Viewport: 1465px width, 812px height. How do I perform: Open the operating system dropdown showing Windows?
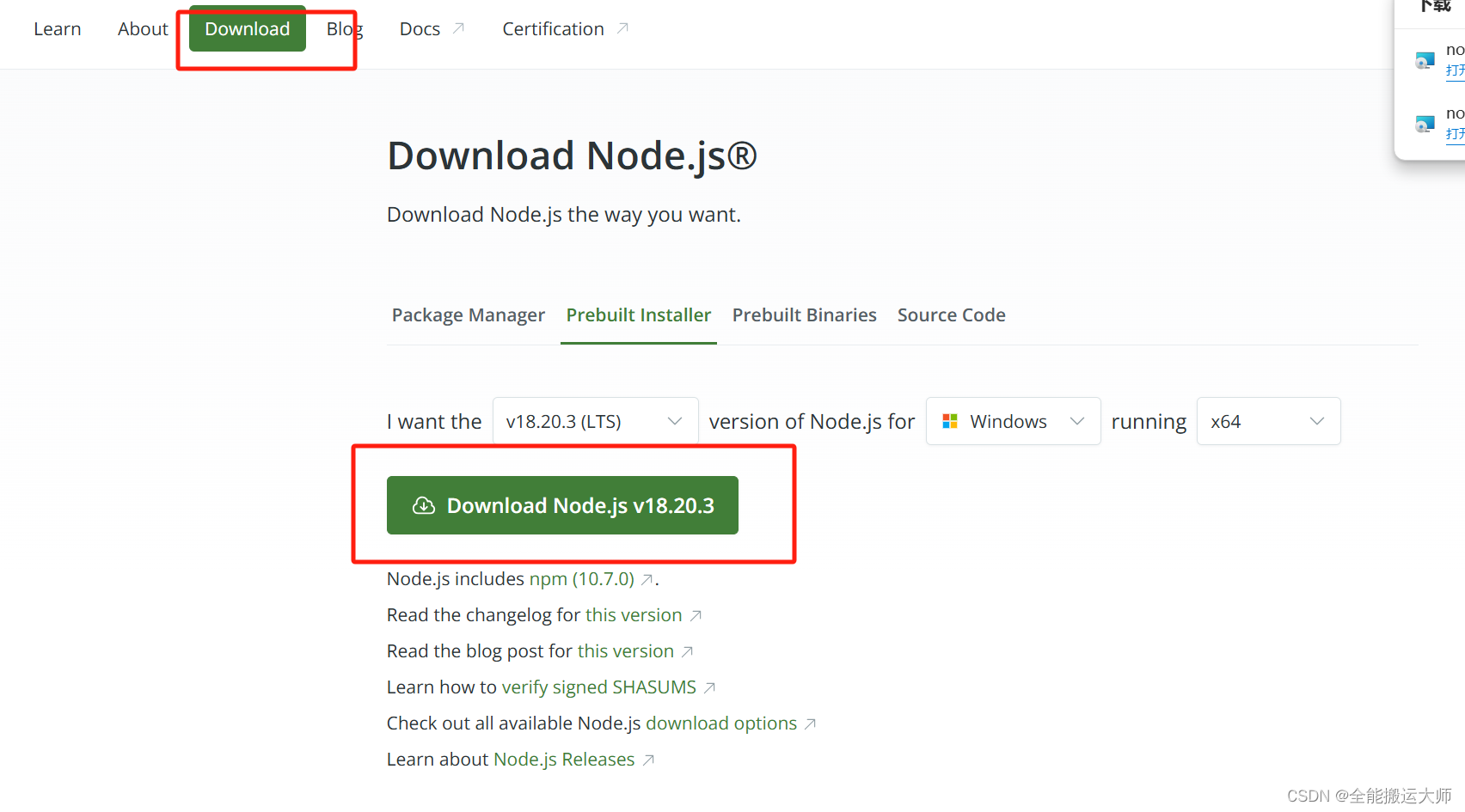pyautogui.click(x=1013, y=421)
